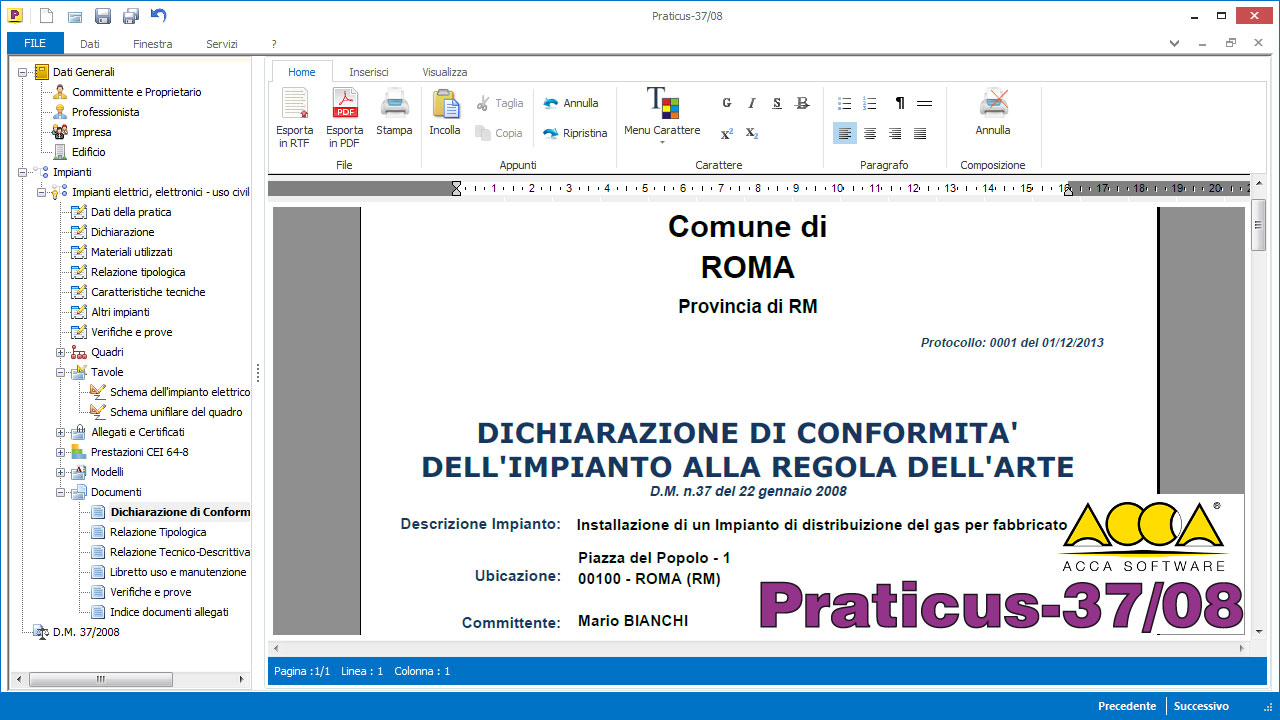Click the Praticus P application icon
The height and width of the screenshot is (720, 1280).
coord(16,15)
